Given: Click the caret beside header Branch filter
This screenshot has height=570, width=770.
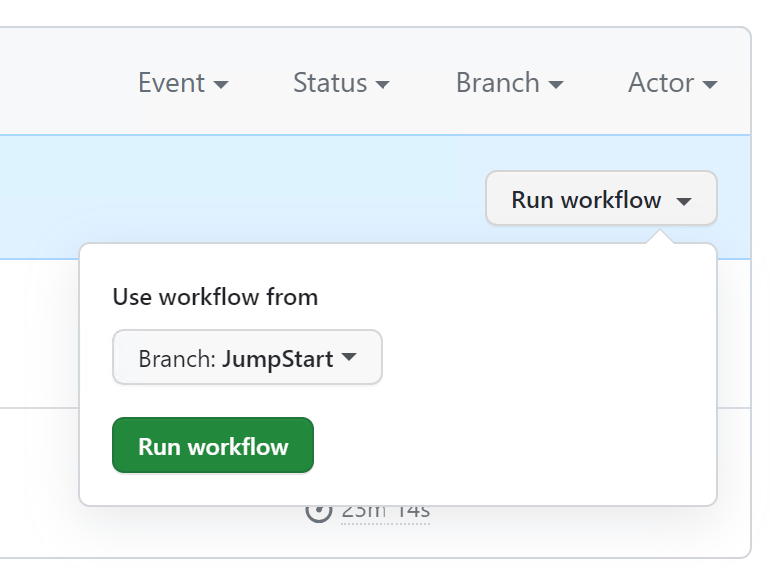Looking at the screenshot, I should coord(556,85).
